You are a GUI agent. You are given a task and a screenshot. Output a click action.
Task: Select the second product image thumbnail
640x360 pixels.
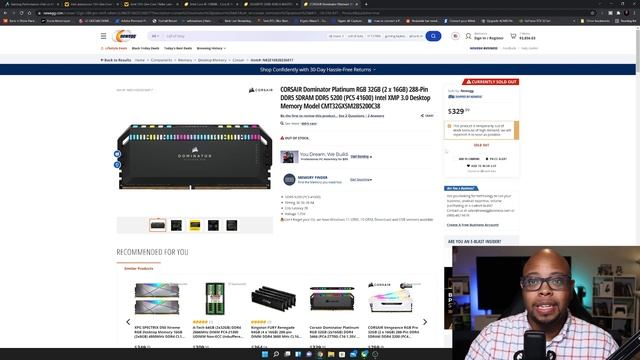pyautogui.click(x=176, y=225)
